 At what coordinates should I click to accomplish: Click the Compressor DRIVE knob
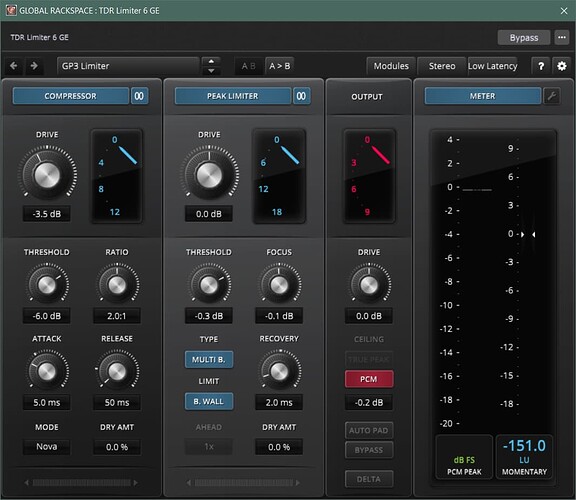coord(47,174)
